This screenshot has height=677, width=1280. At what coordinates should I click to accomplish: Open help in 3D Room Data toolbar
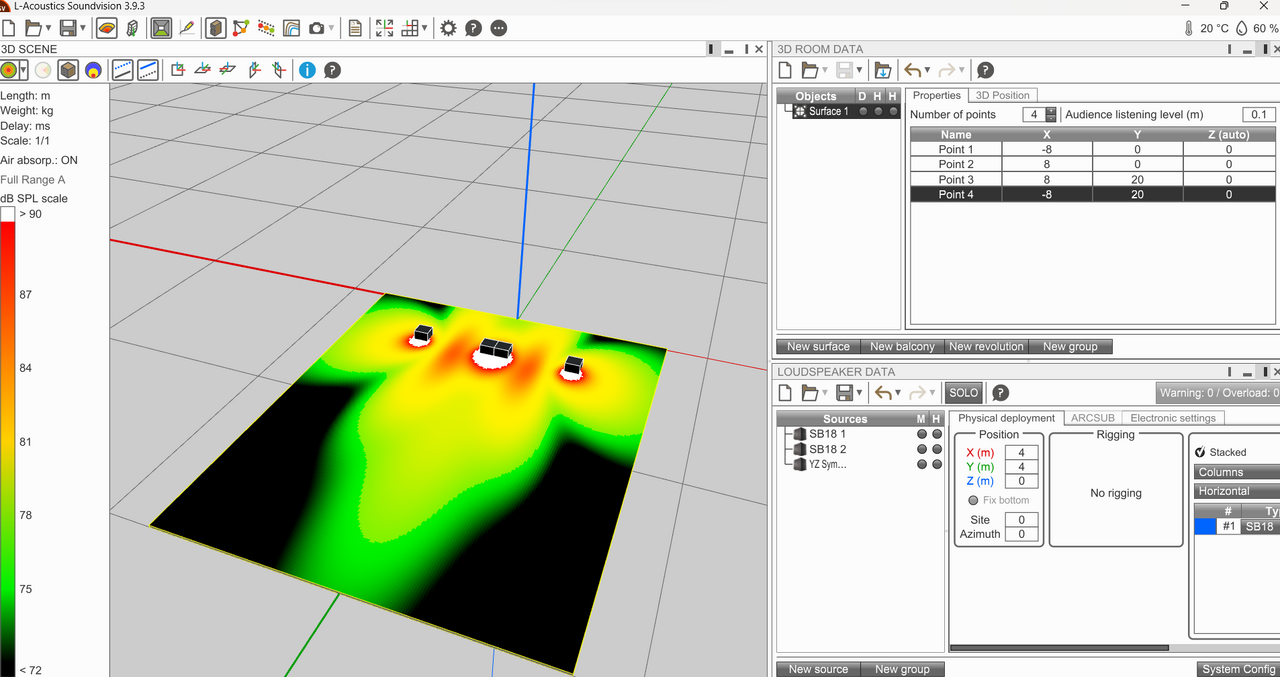point(985,70)
